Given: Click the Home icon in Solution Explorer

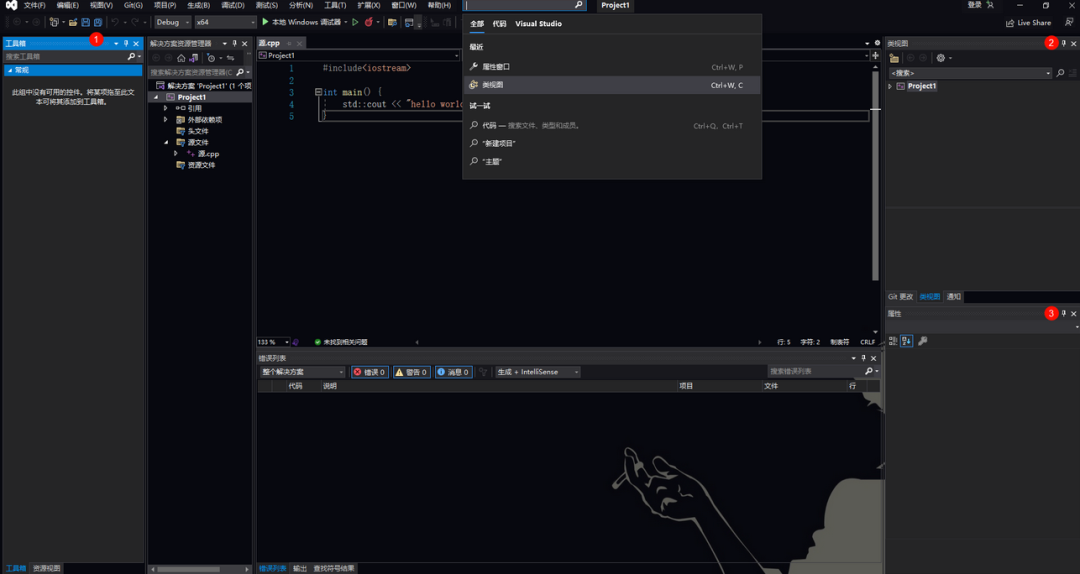Looking at the screenshot, I should click(x=181, y=58).
